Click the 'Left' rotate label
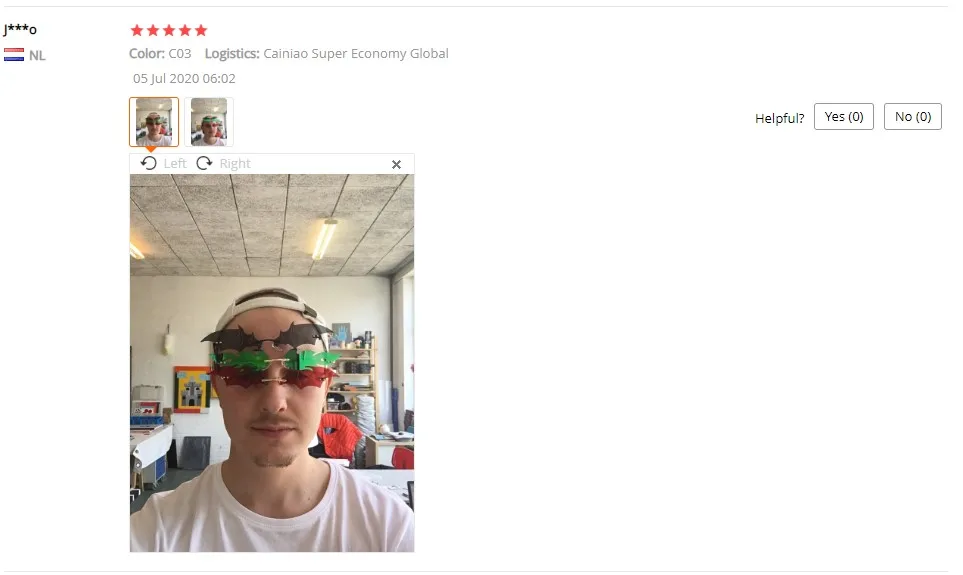 pos(175,163)
